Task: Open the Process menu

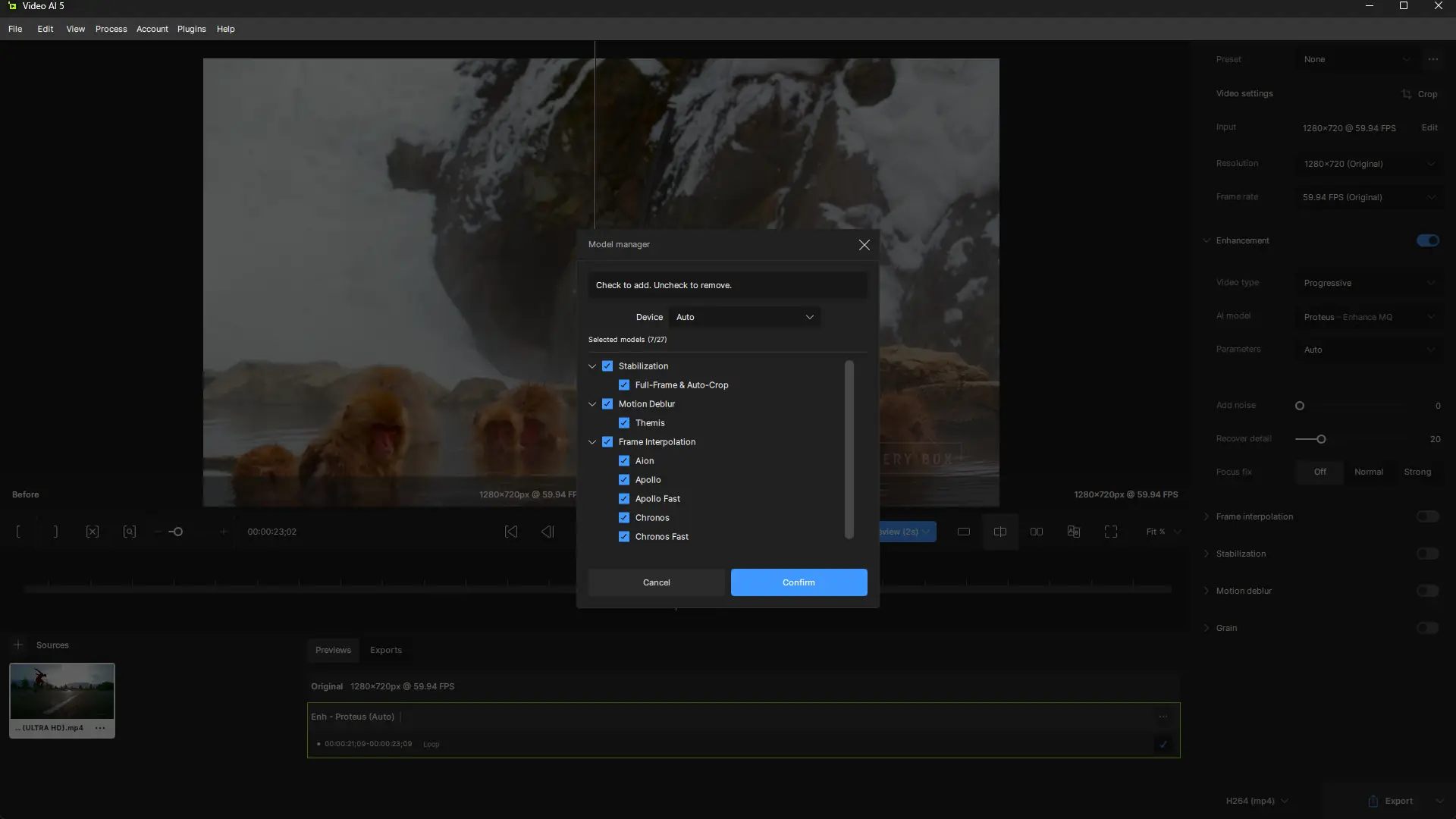Action: 111,29
